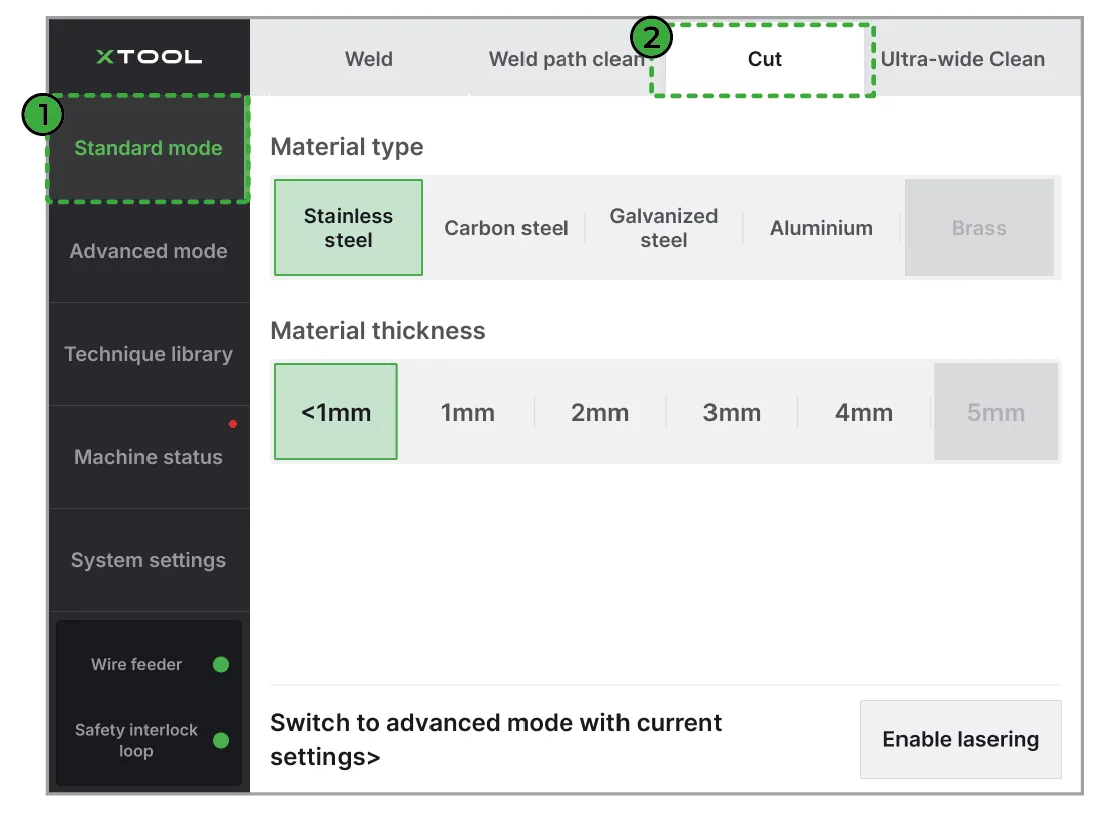This screenshot has width=1108, height=817.
Task: Choose Aluminium as material type
Action: click(821, 228)
